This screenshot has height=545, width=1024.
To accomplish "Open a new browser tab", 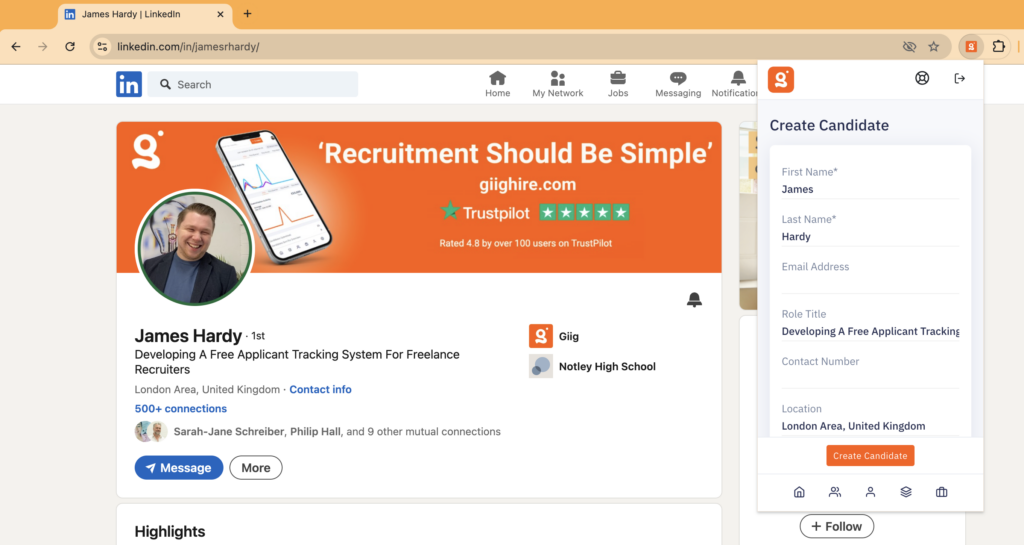I will pos(247,14).
